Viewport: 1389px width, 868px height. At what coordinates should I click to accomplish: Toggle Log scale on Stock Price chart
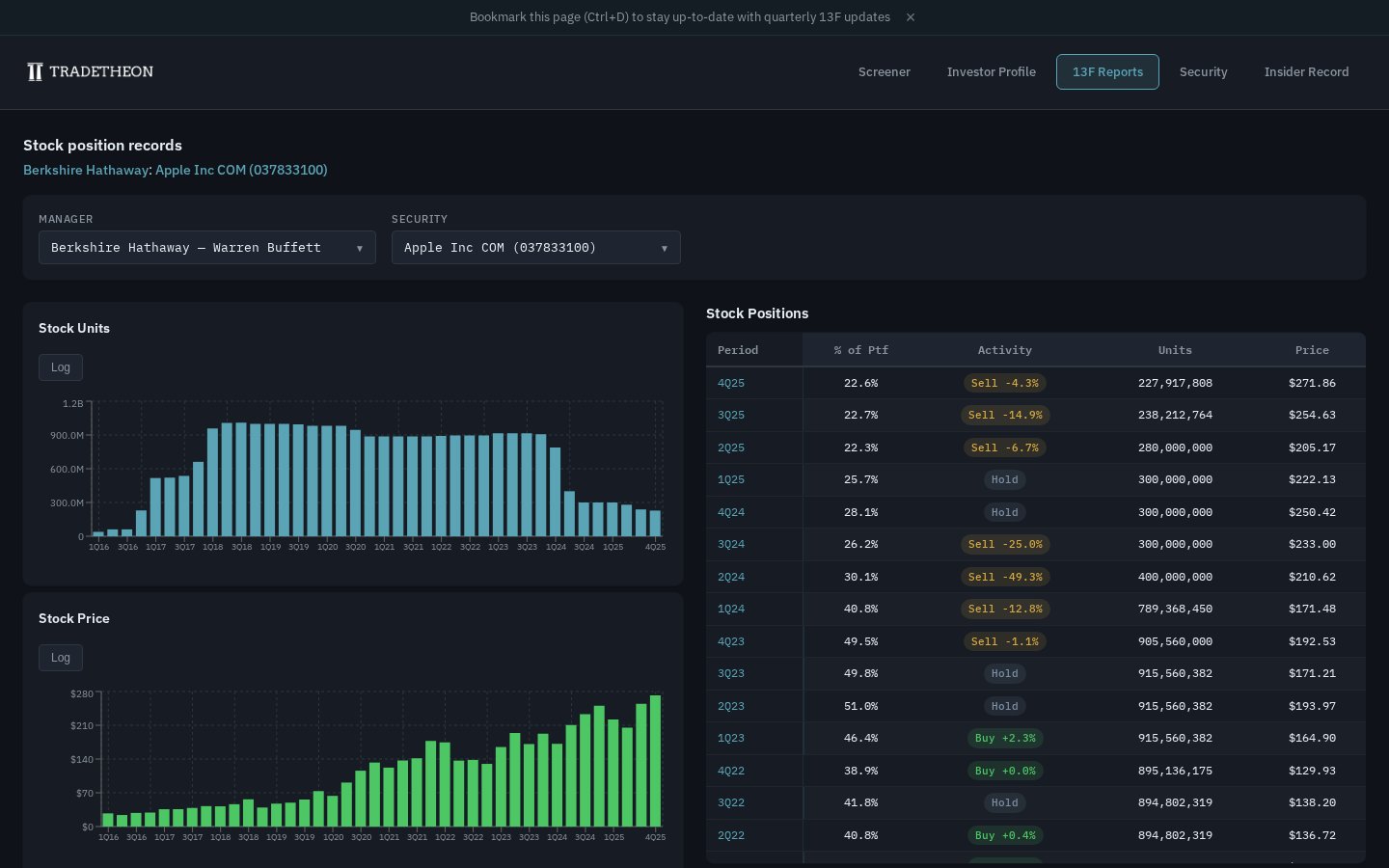click(x=61, y=658)
